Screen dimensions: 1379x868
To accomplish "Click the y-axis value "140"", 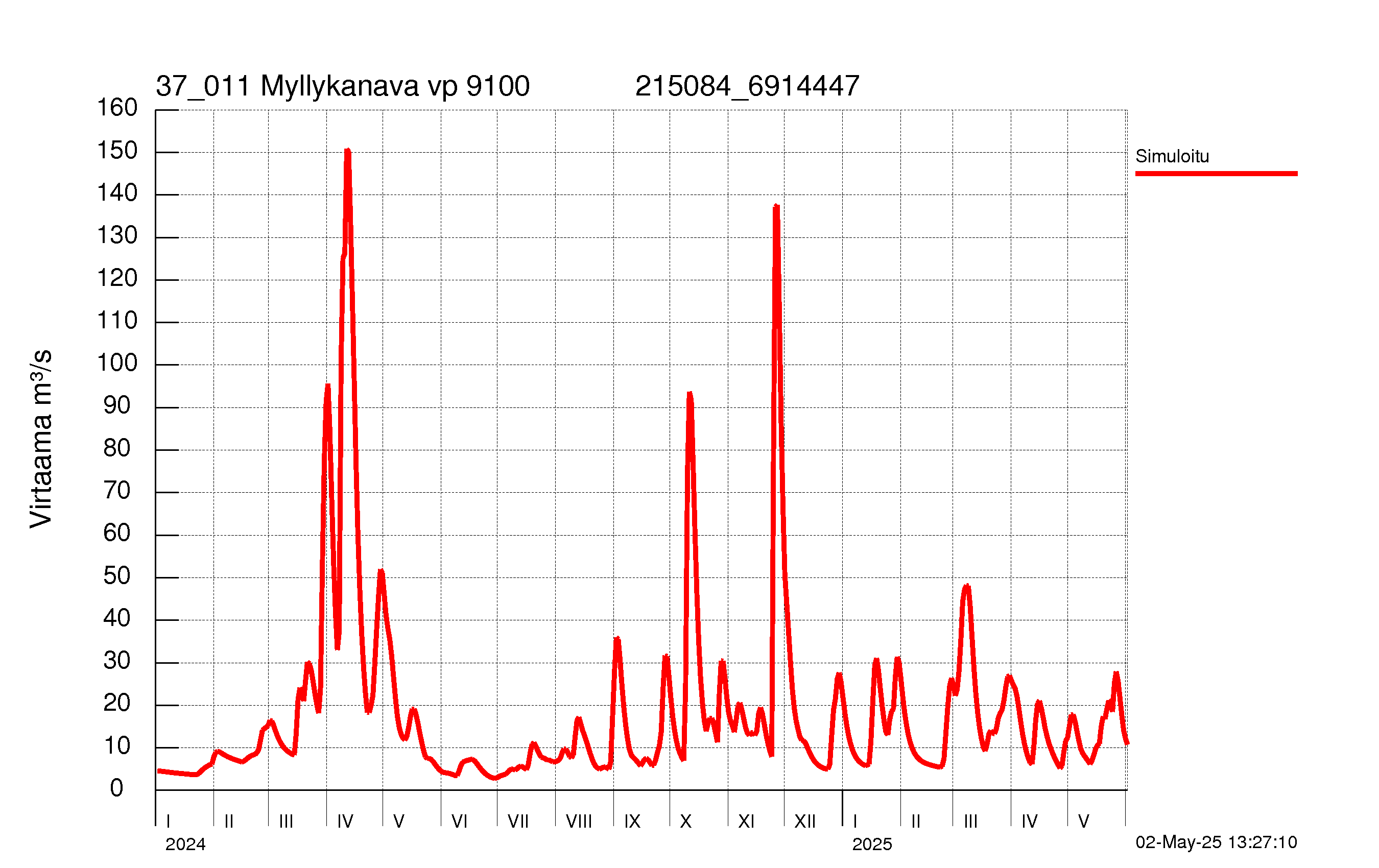I will point(117,193).
